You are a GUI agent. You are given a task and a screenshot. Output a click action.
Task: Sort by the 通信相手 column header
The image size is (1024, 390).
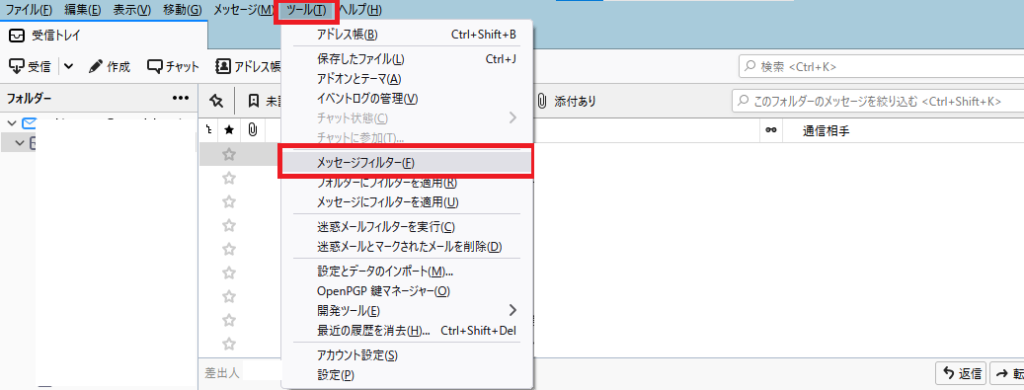[825, 130]
